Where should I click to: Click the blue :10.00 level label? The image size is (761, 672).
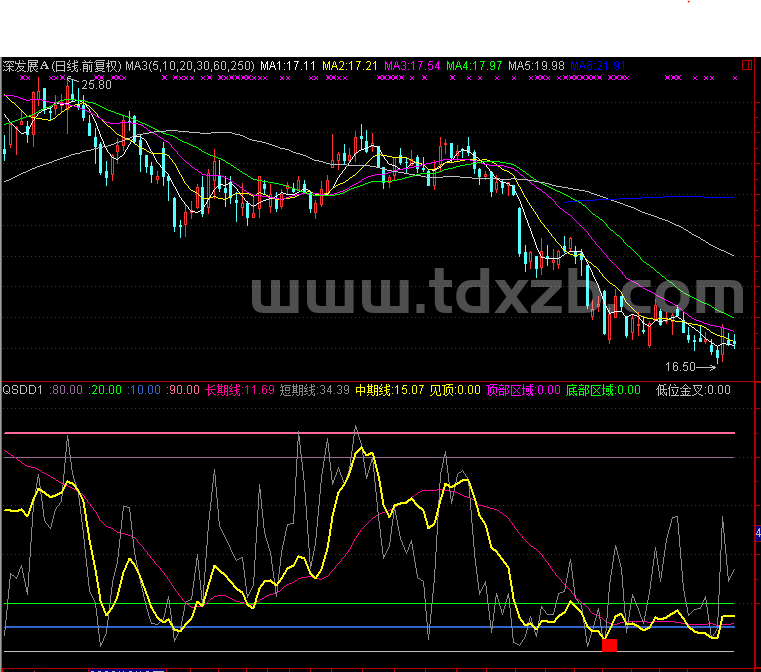pyautogui.click(x=144, y=390)
